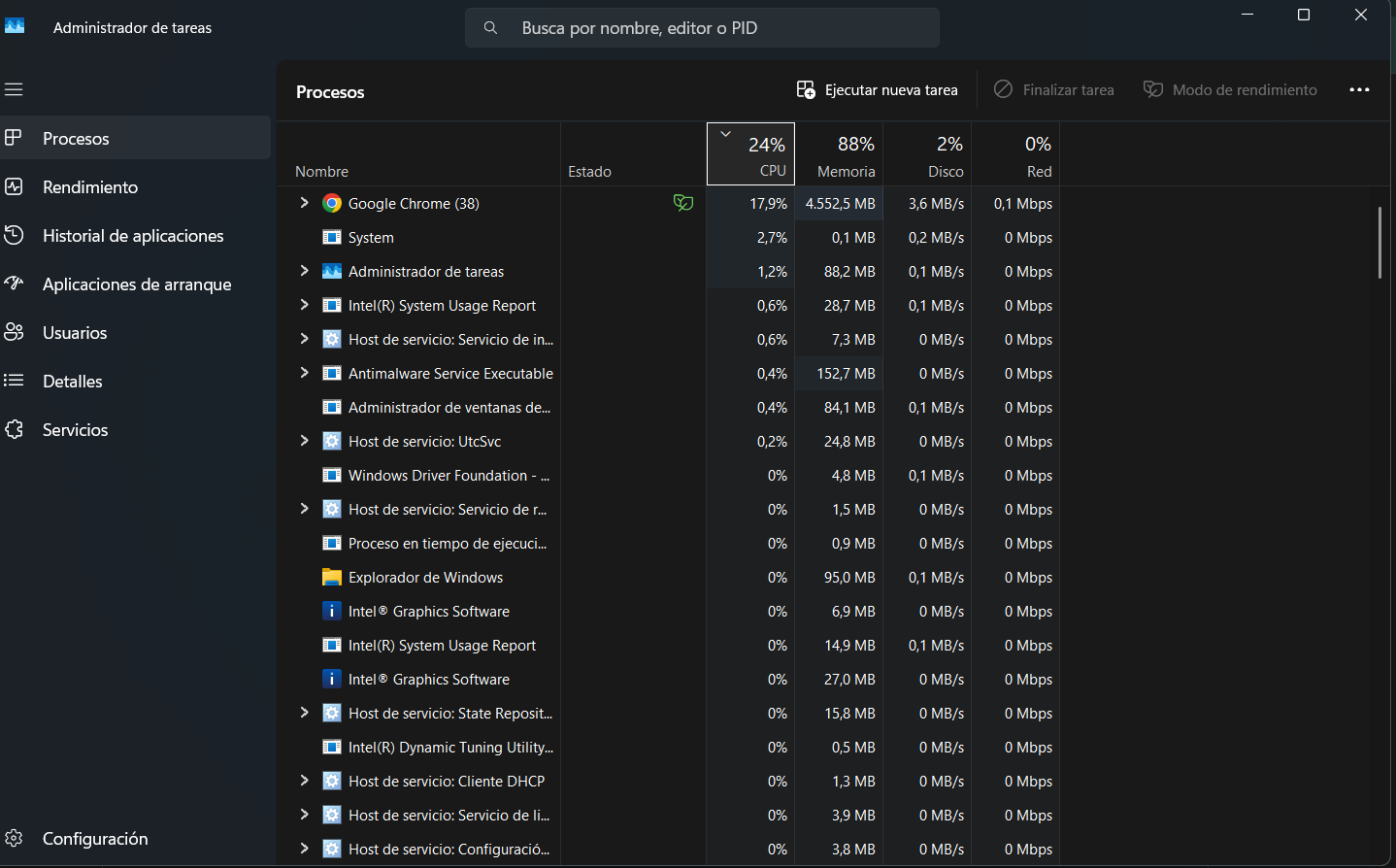Sort by the Disco column header
Viewport: 1396px width, 868px height.
click(927, 153)
